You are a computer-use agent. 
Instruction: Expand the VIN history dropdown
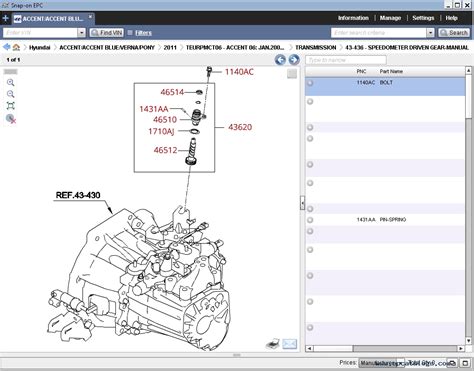coord(81,33)
